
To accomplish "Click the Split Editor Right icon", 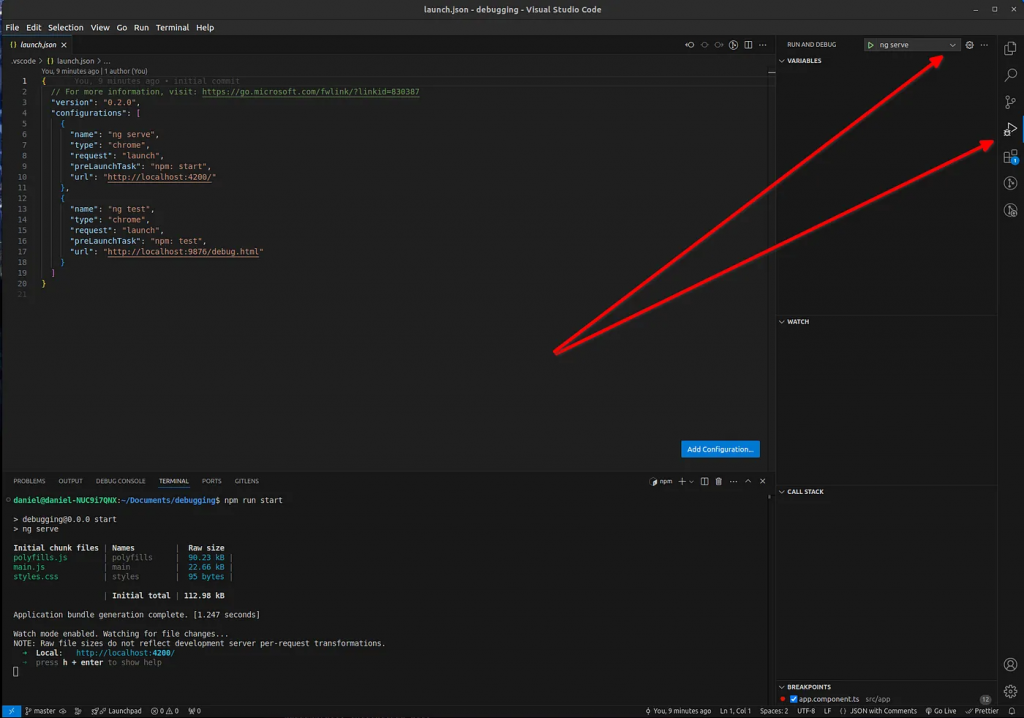I will pos(748,45).
